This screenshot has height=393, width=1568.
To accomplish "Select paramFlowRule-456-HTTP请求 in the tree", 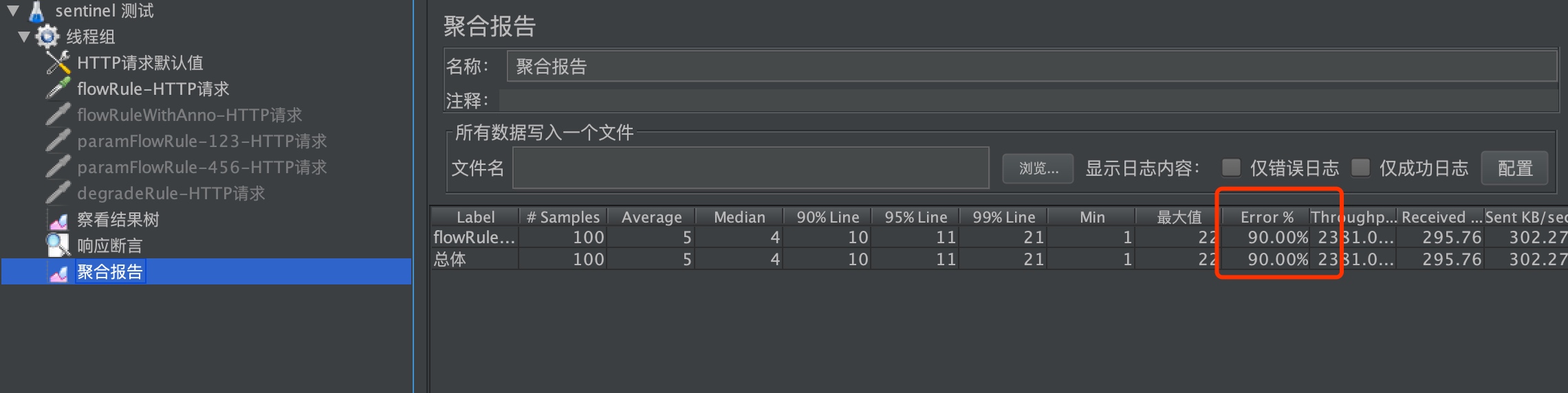I will pos(202,167).
